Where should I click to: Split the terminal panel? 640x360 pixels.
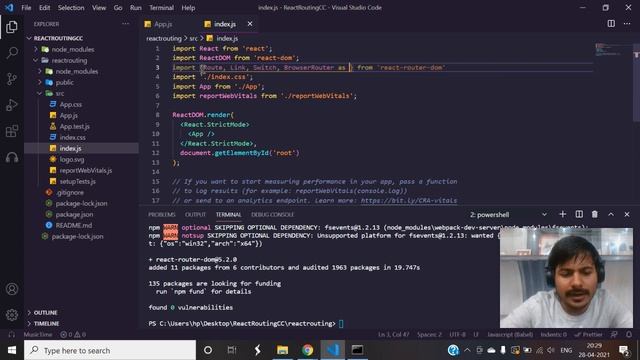tap(579, 214)
